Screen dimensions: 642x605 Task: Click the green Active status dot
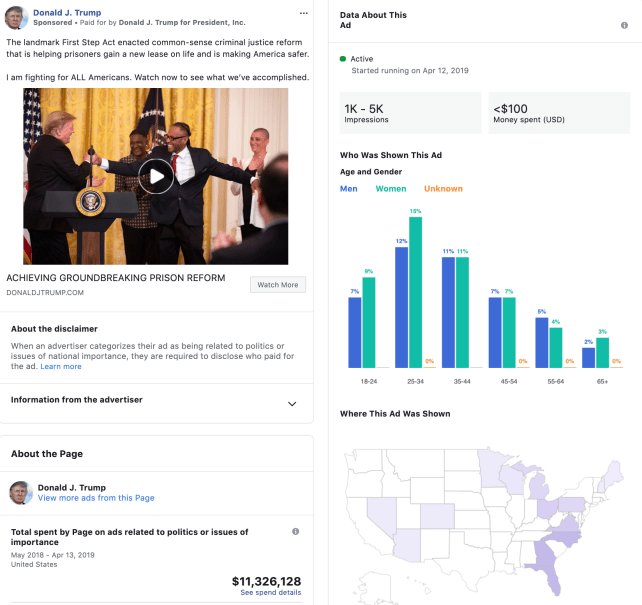coord(343,59)
